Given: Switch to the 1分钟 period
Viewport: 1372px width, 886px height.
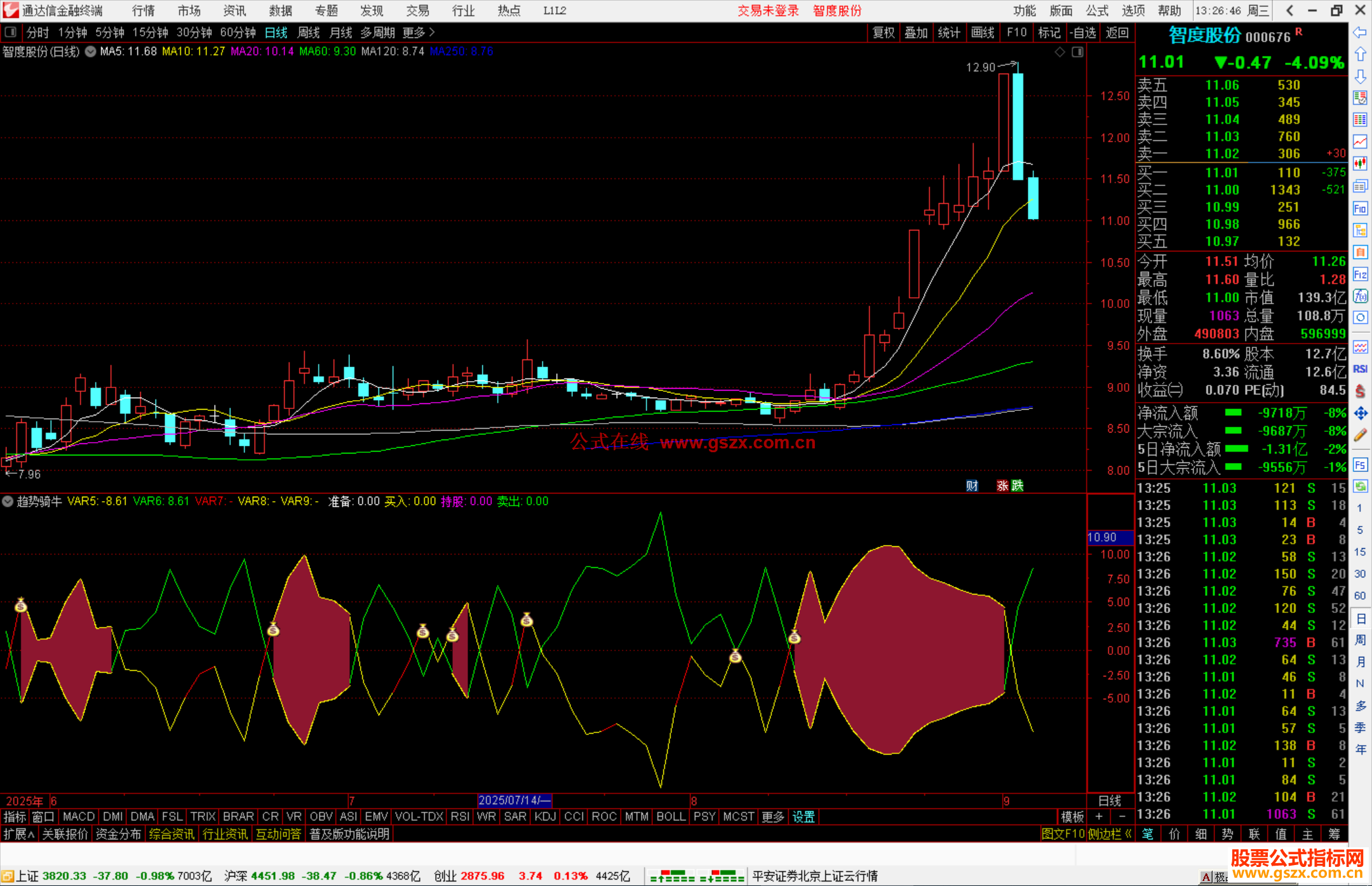Looking at the screenshot, I should [x=72, y=32].
